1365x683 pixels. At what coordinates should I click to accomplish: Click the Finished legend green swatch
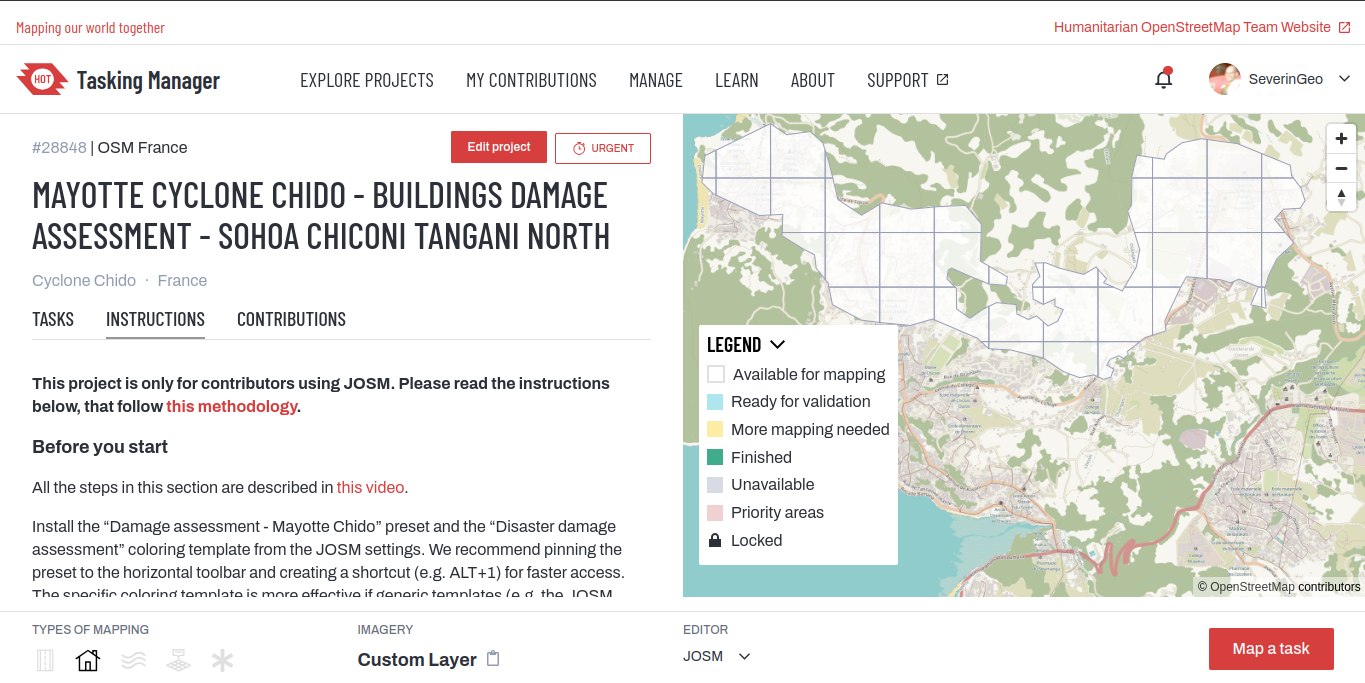[715, 457]
